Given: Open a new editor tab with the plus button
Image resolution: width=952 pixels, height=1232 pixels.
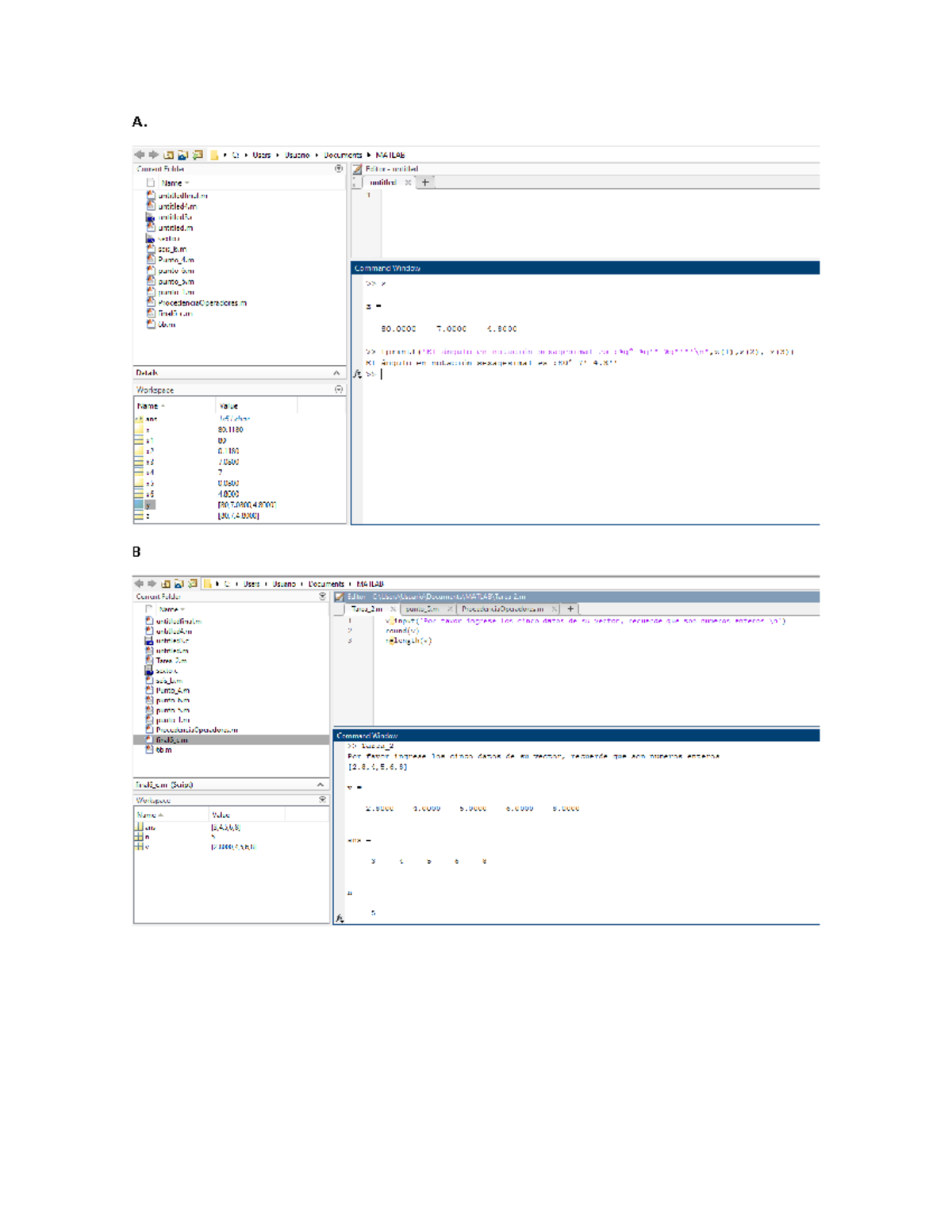Looking at the screenshot, I should [570, 608].
